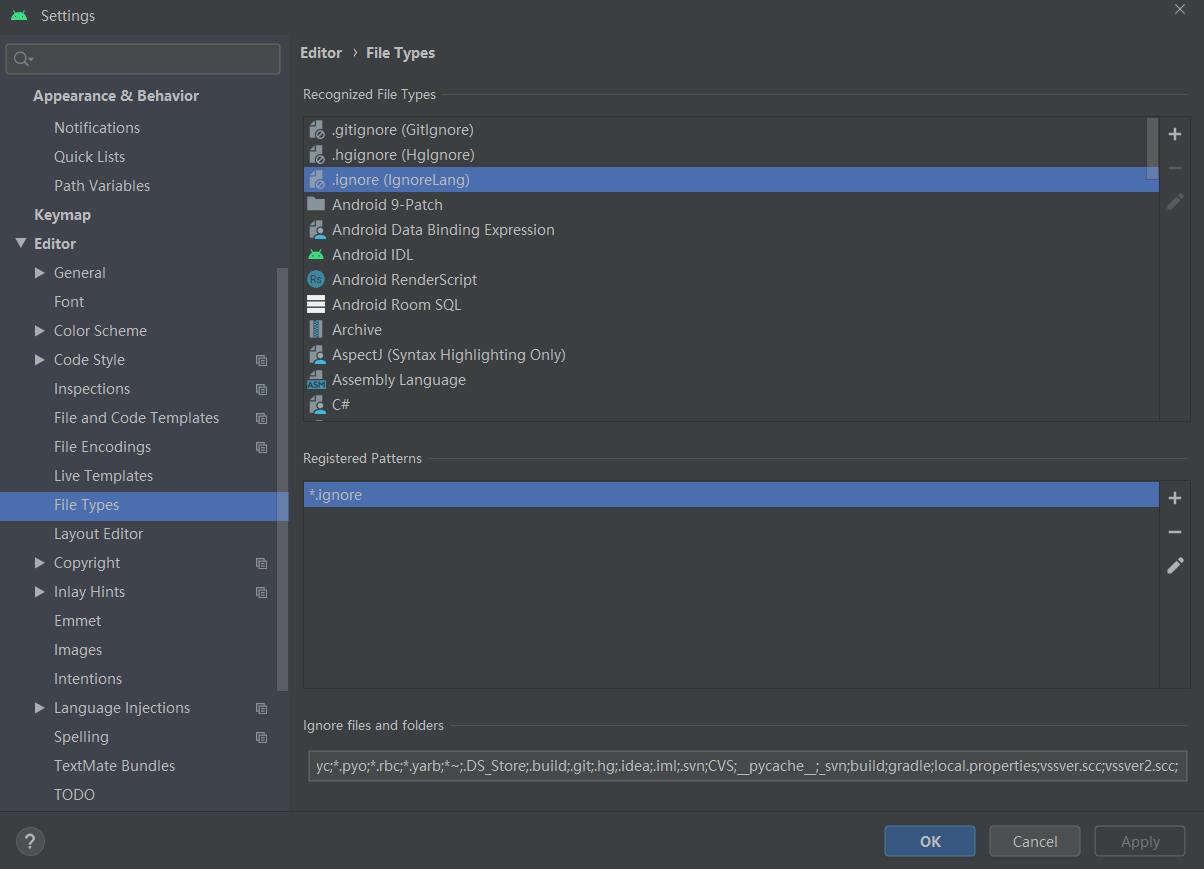Click the Ignore files and folders field
This screenshot has height=869, width=1204.
(748, 766)
